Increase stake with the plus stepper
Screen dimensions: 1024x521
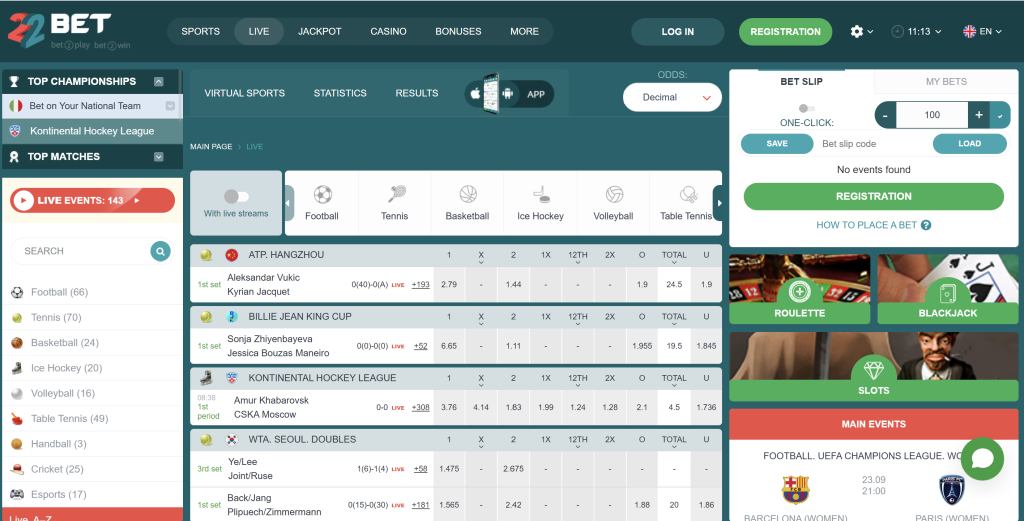979,115
